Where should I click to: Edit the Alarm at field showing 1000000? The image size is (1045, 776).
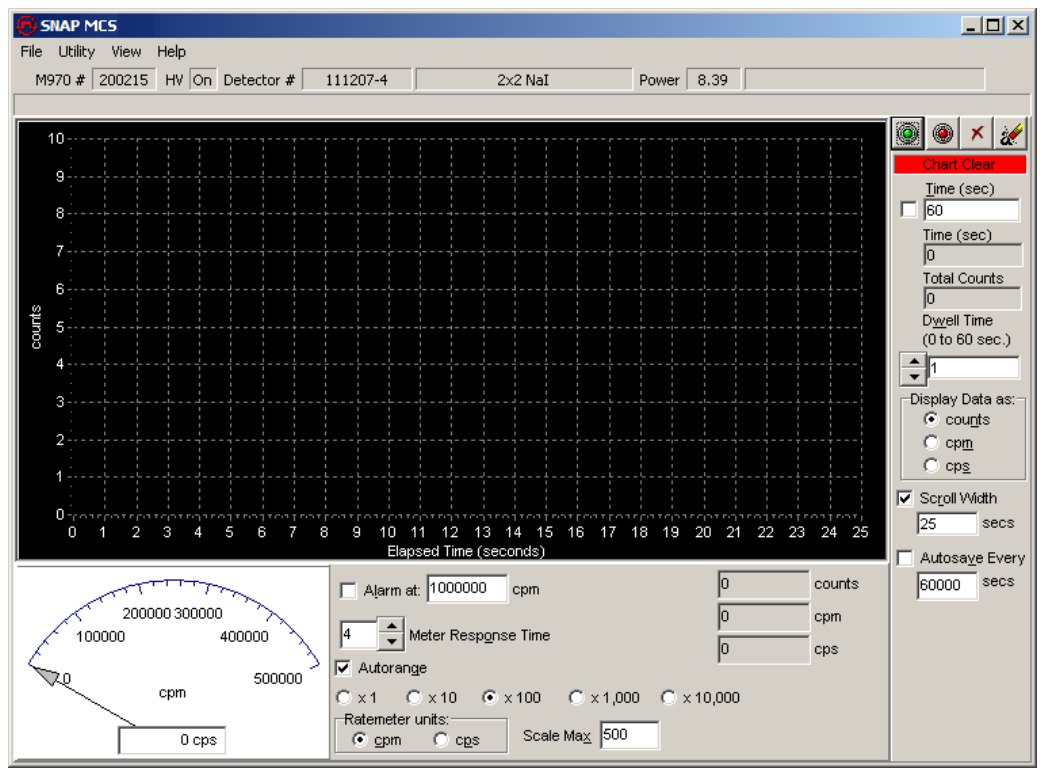tap(467, 589)
